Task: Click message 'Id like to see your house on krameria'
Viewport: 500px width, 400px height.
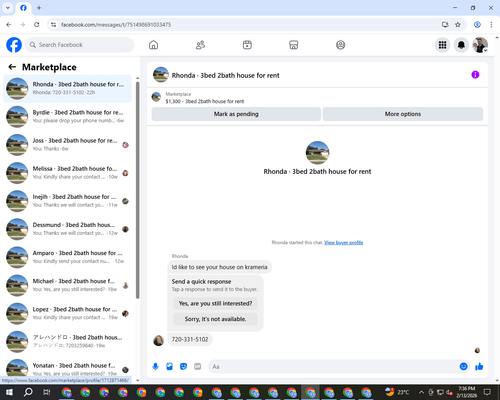Action: (x=219, y=267)
